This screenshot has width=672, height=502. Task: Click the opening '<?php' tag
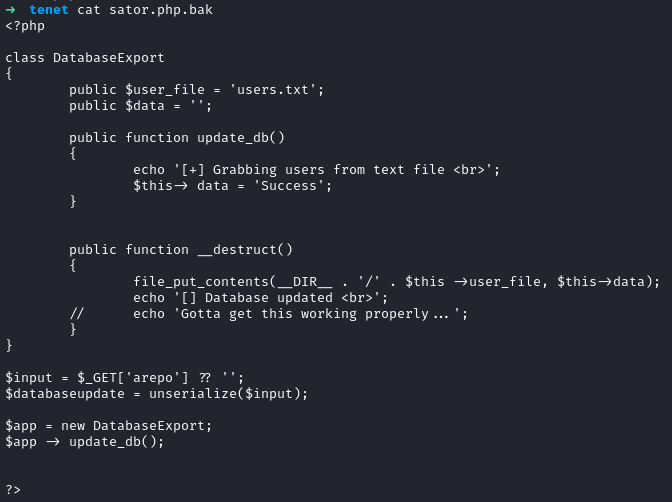[25, 26]
